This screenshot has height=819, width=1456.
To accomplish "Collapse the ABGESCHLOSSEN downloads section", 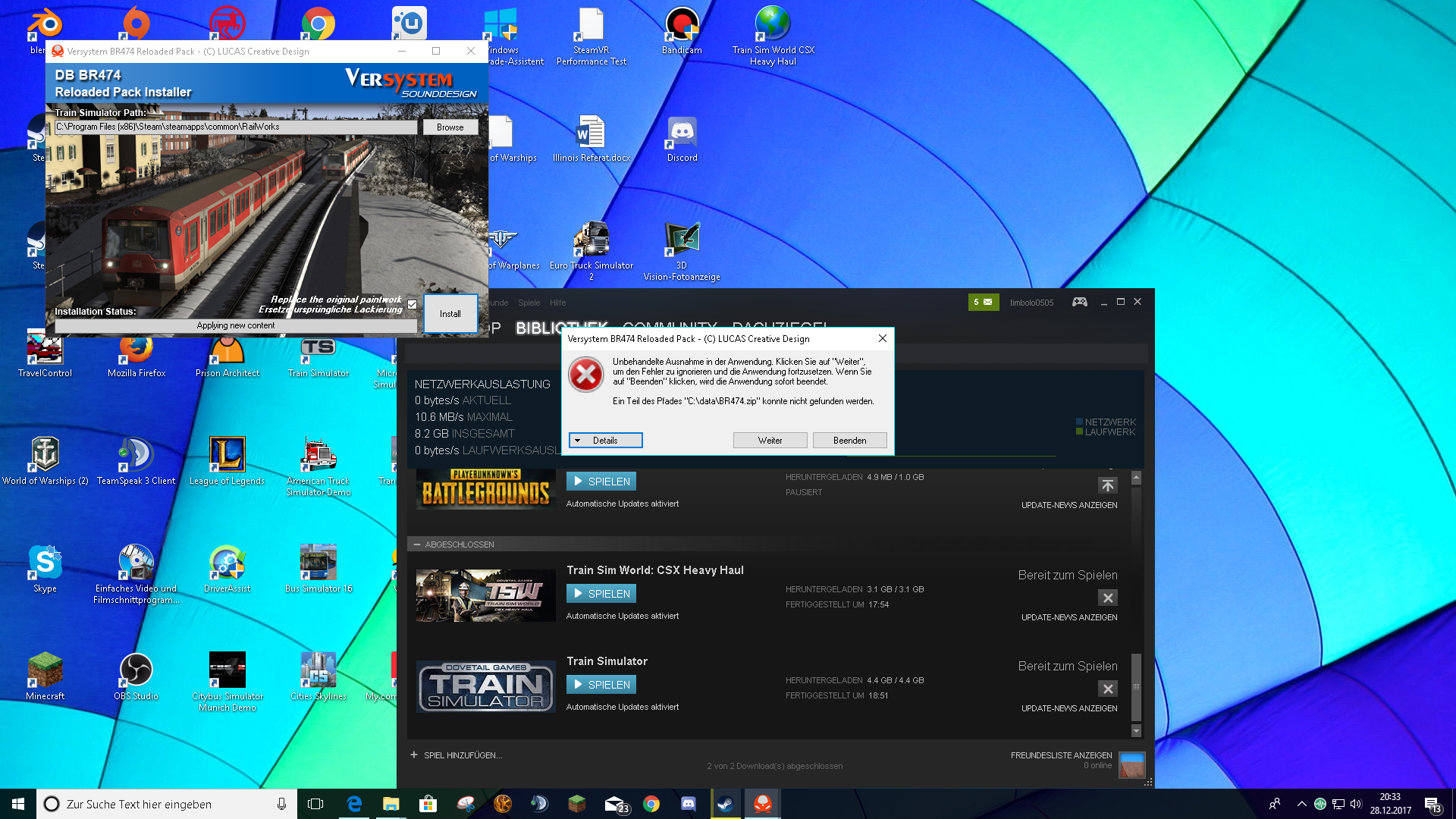I will tap(416, 544).
